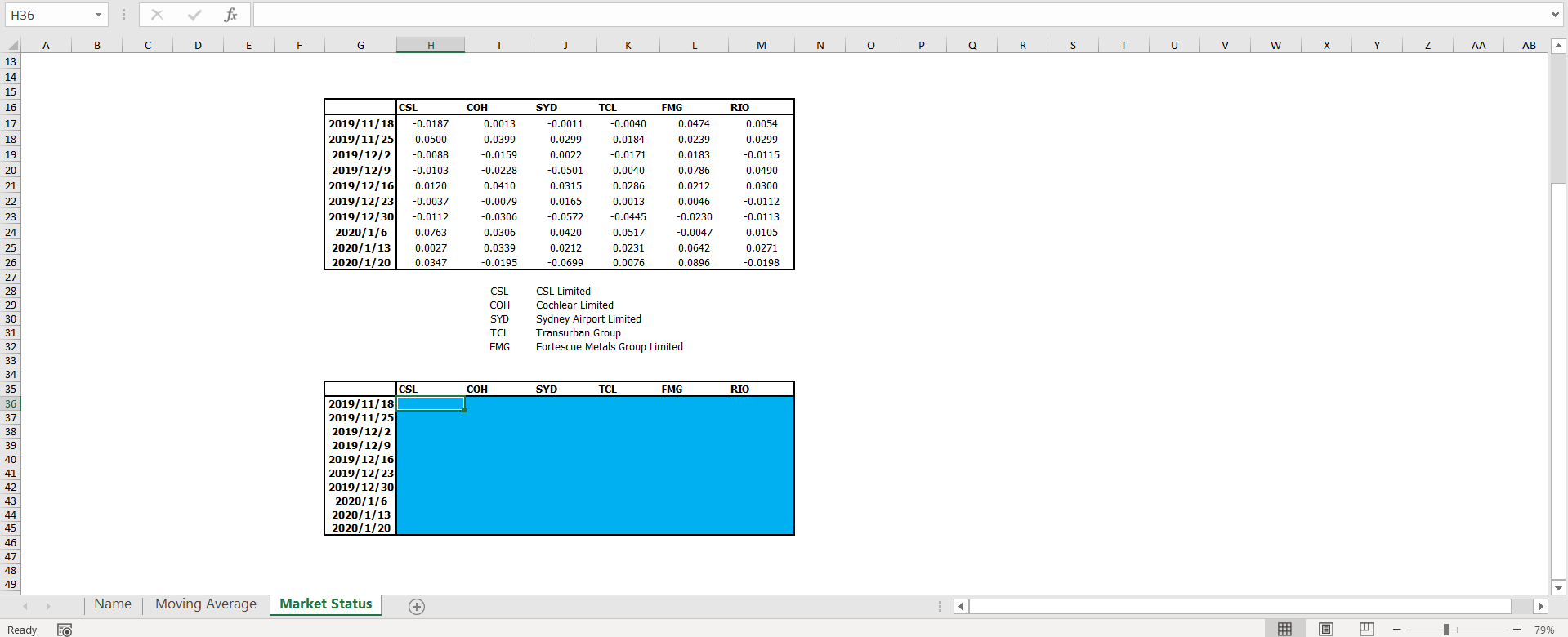Select the Market Status sheet tab
Screen dimensions: 1568x637
[x=325, y=604]
